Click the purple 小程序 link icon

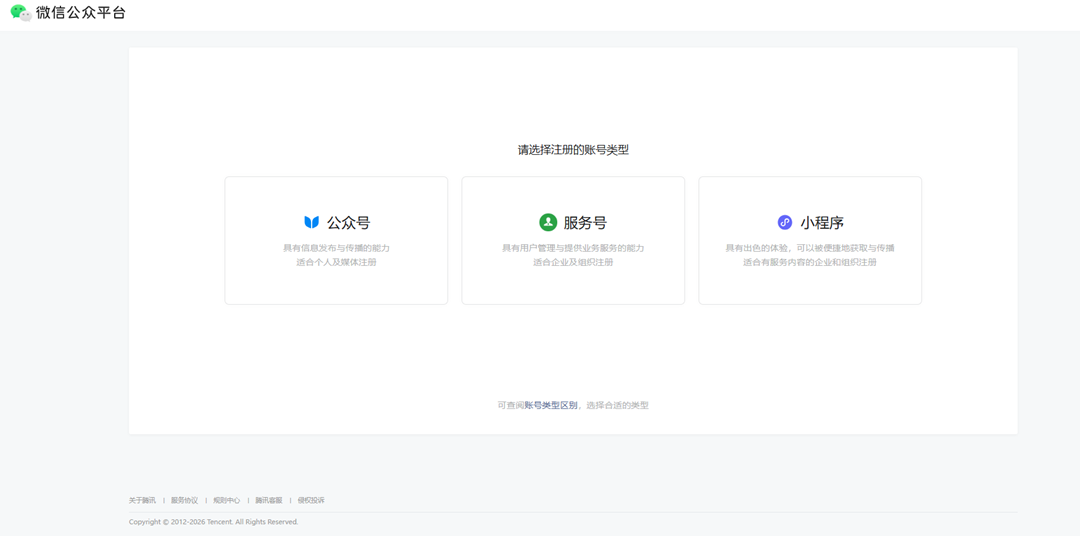(x=785, y=223)
